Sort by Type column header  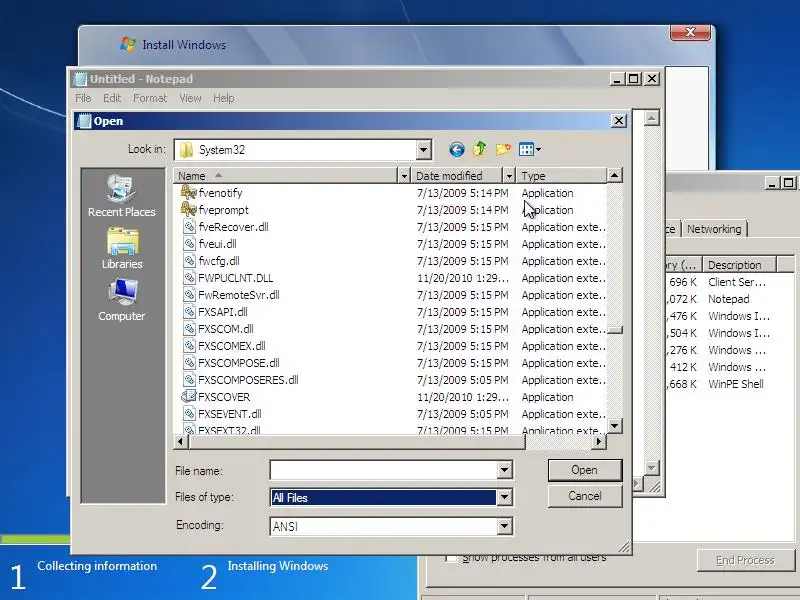(562, 176)
